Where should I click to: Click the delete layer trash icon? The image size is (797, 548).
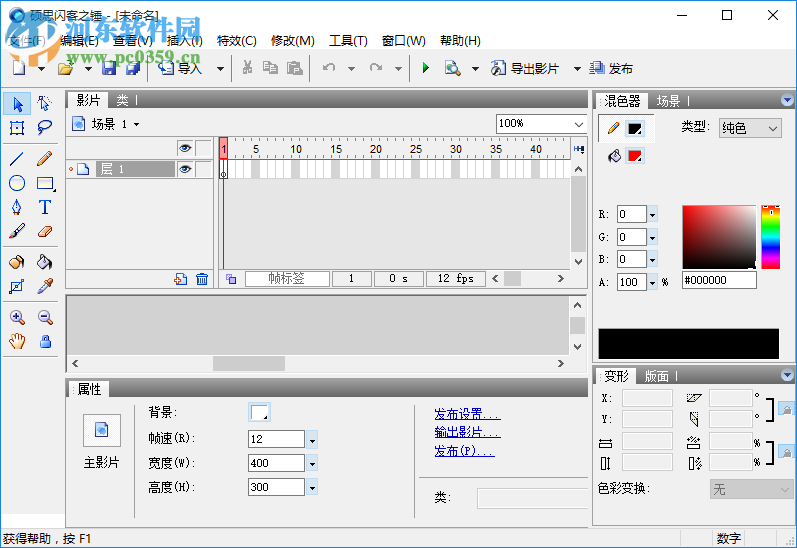click(202, 279)
